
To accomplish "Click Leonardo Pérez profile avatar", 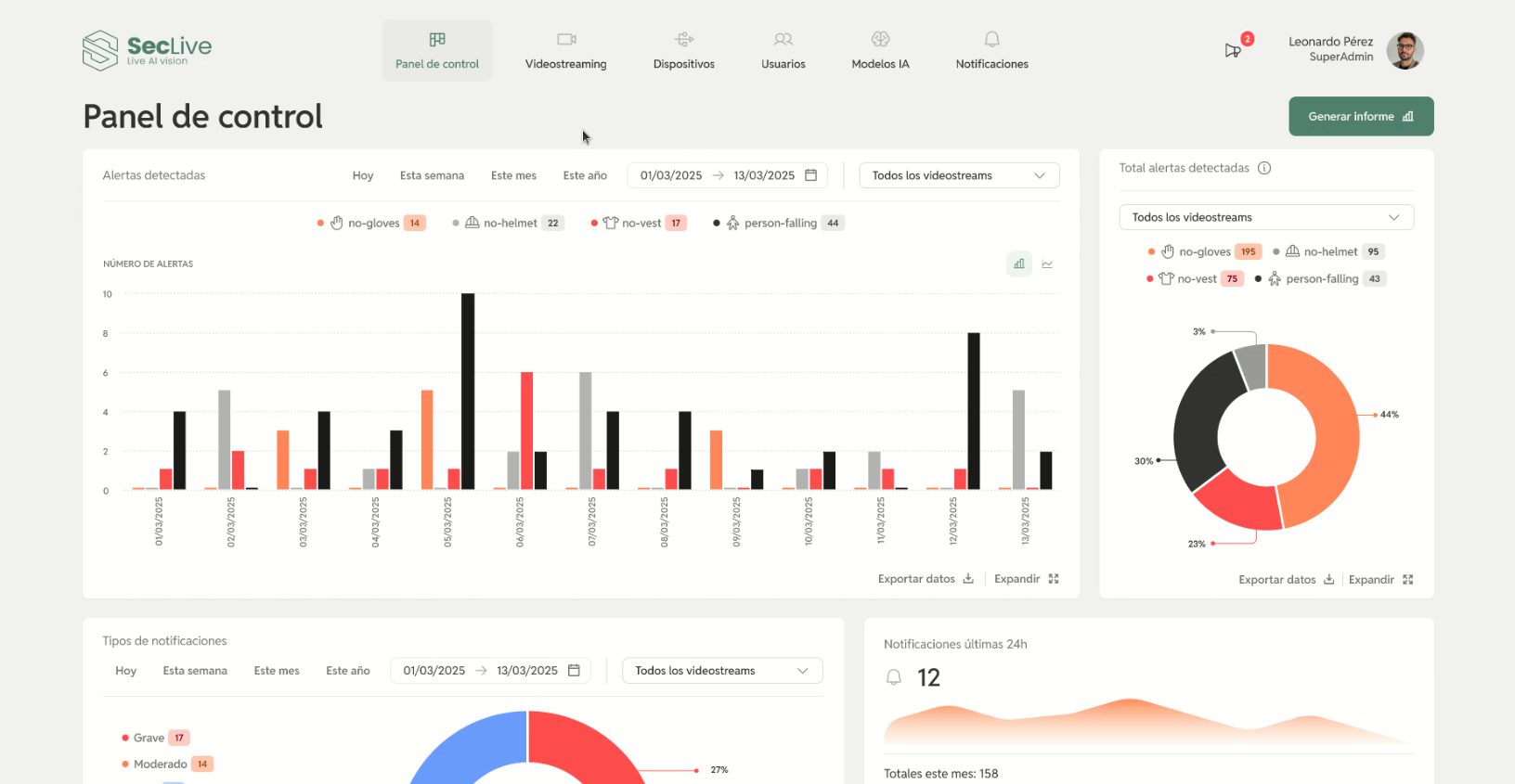I will [x=1405, y=50].
